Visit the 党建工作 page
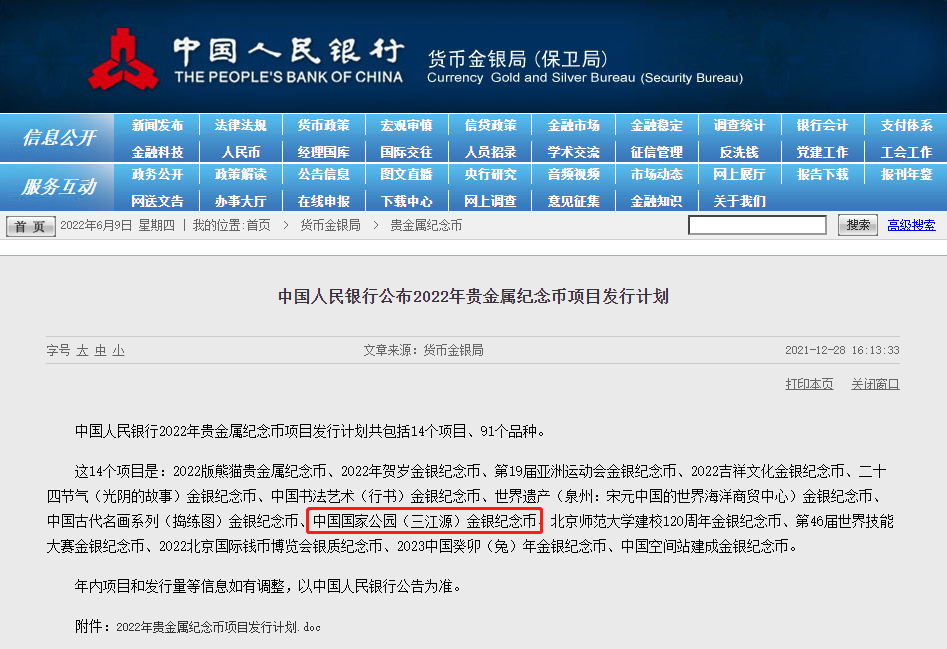 [823, 152]
